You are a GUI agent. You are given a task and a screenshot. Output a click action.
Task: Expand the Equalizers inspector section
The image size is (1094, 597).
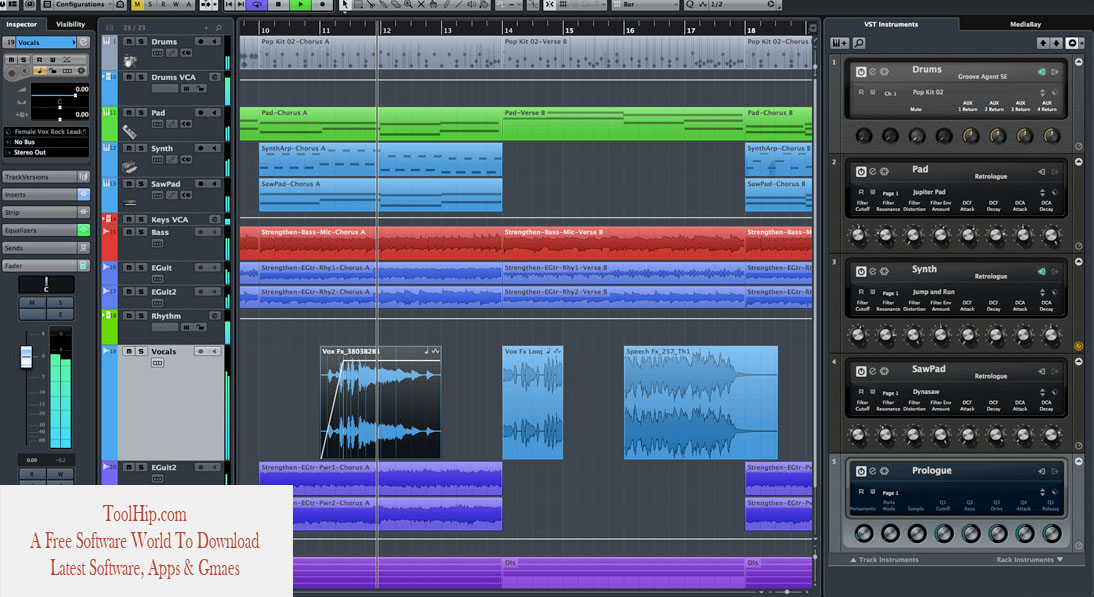[x=39, y=230]
